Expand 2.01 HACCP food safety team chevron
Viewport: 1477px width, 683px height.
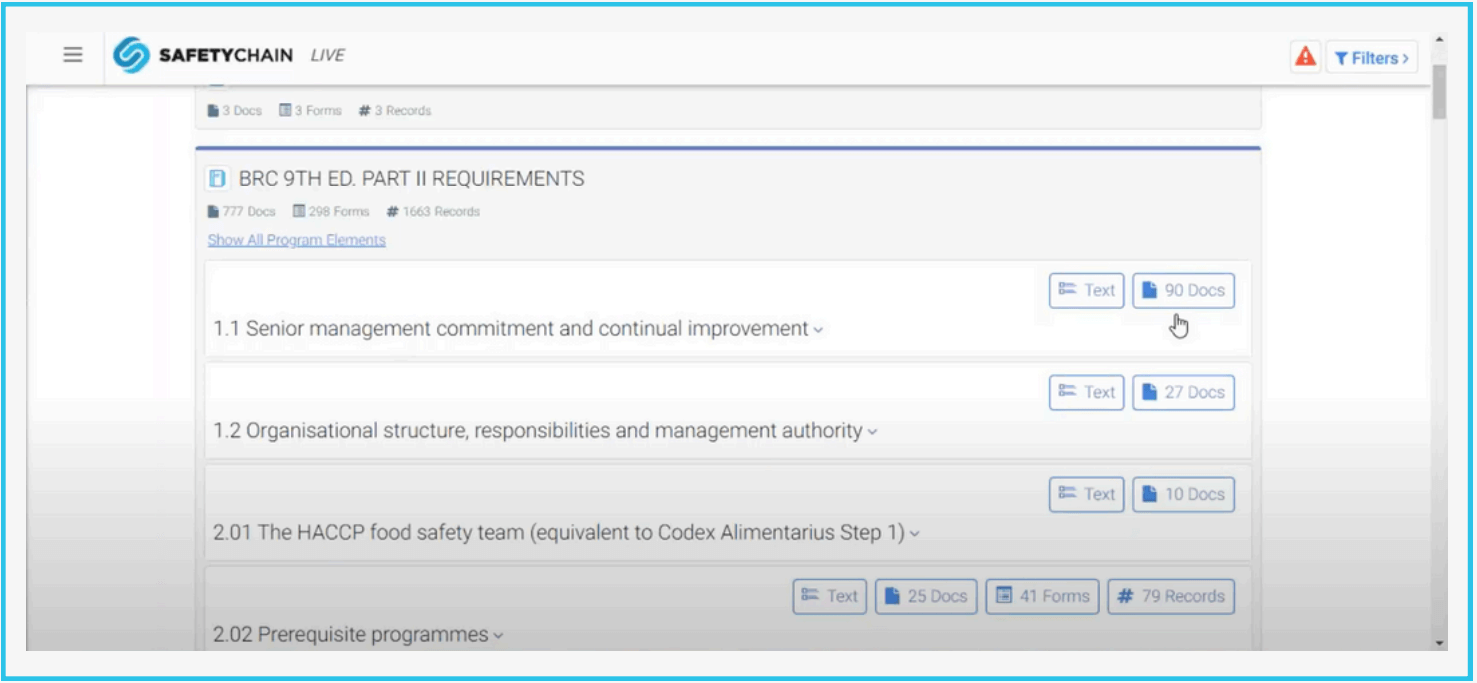pyautogui.click(x=915, y=534)
